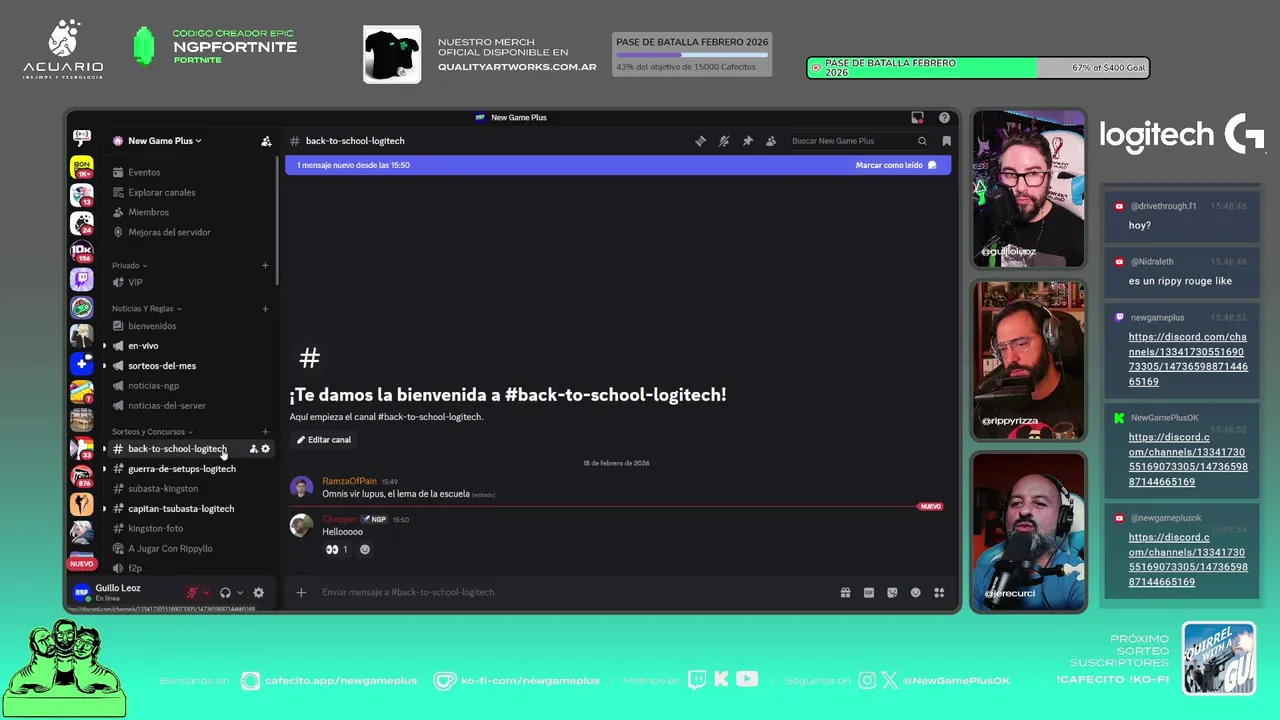The height and width of the screenshot is (720, 1280).
Task: Click Marcar como leído in new message bar
Action: (895, 165)
